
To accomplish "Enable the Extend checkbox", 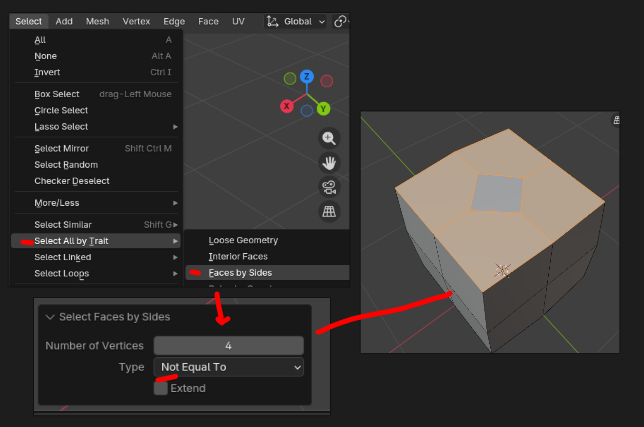I will point(160,388).
